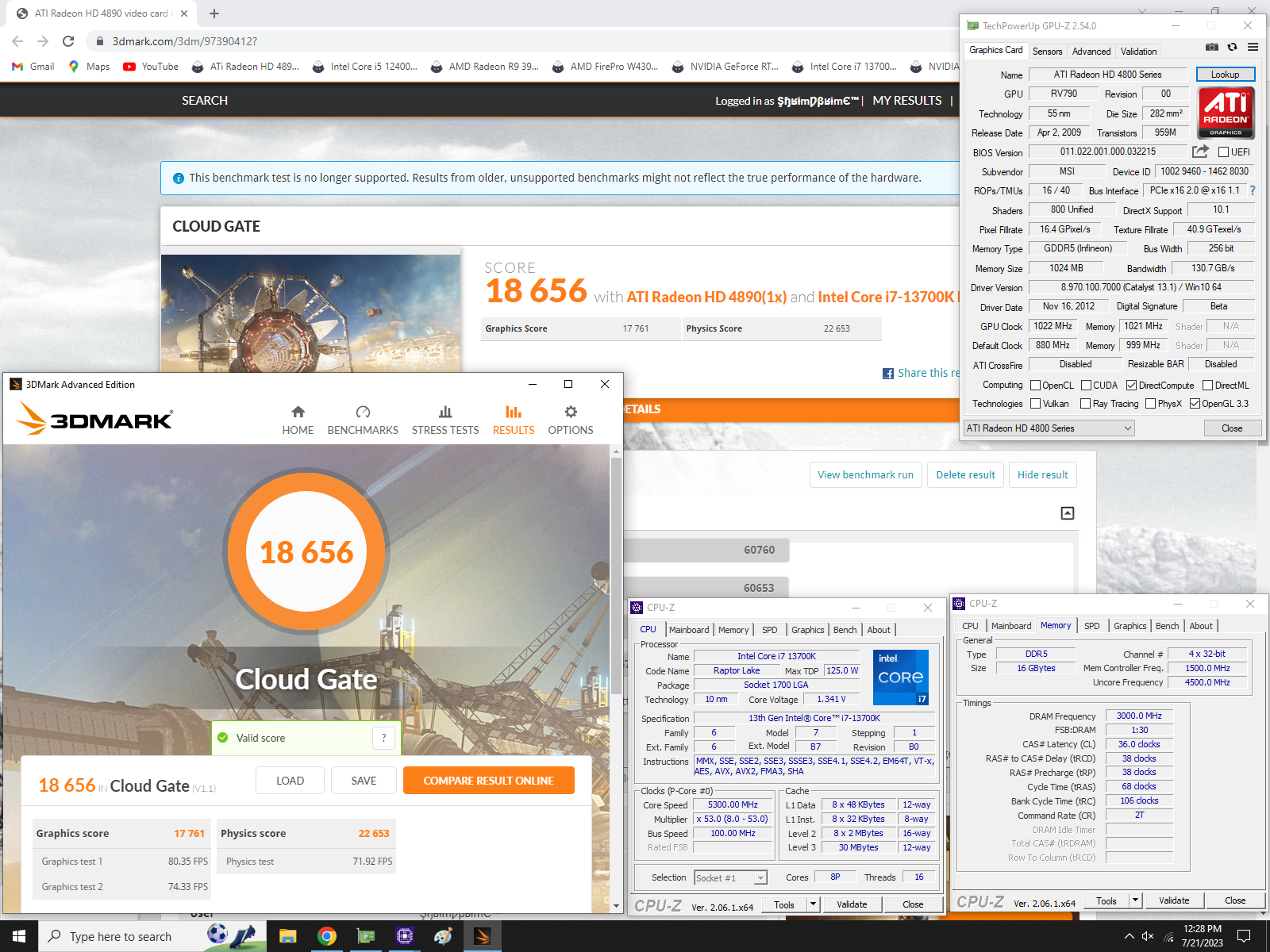
Task: Click the Cloud Gate thumbnail on webpage
Action: pos(311,313)
